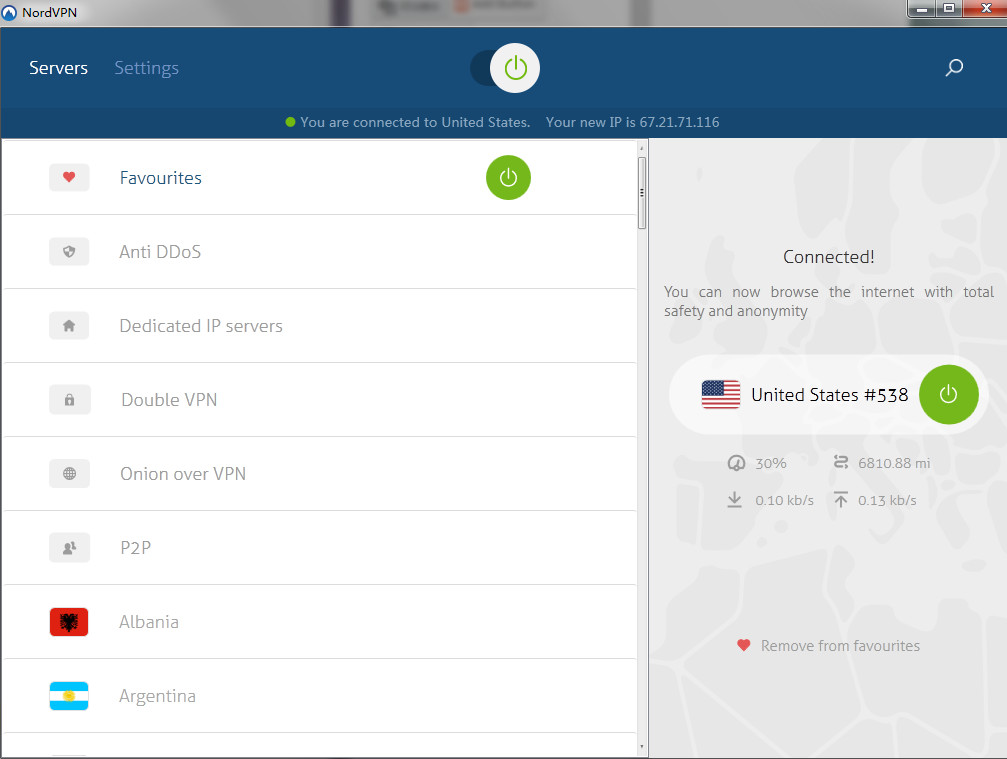Open the search magnifier icon
This screenshot has height=759, width=1007.
(954, 67)
